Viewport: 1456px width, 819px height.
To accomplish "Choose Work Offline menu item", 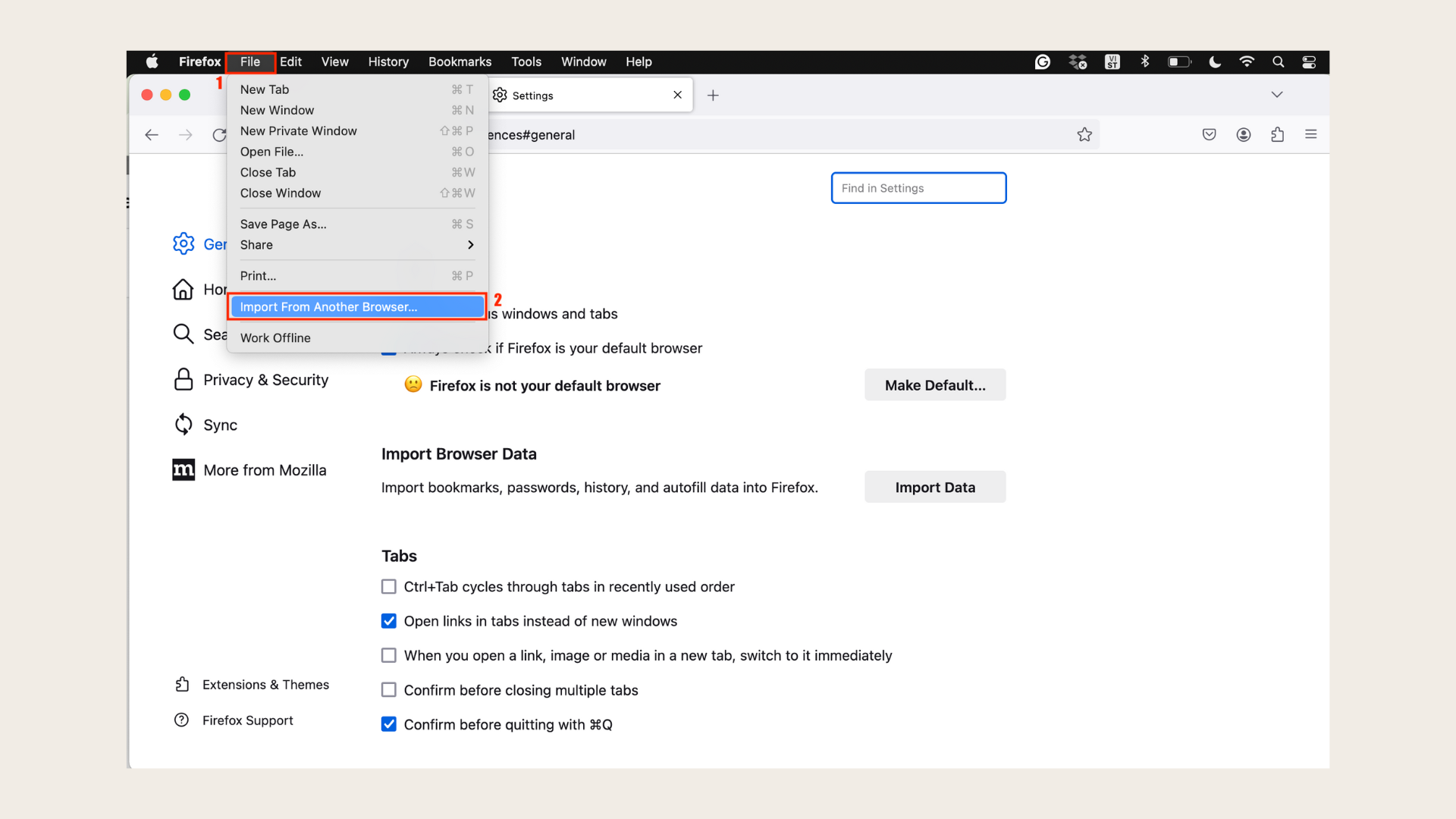I will [x=357, y=338].
